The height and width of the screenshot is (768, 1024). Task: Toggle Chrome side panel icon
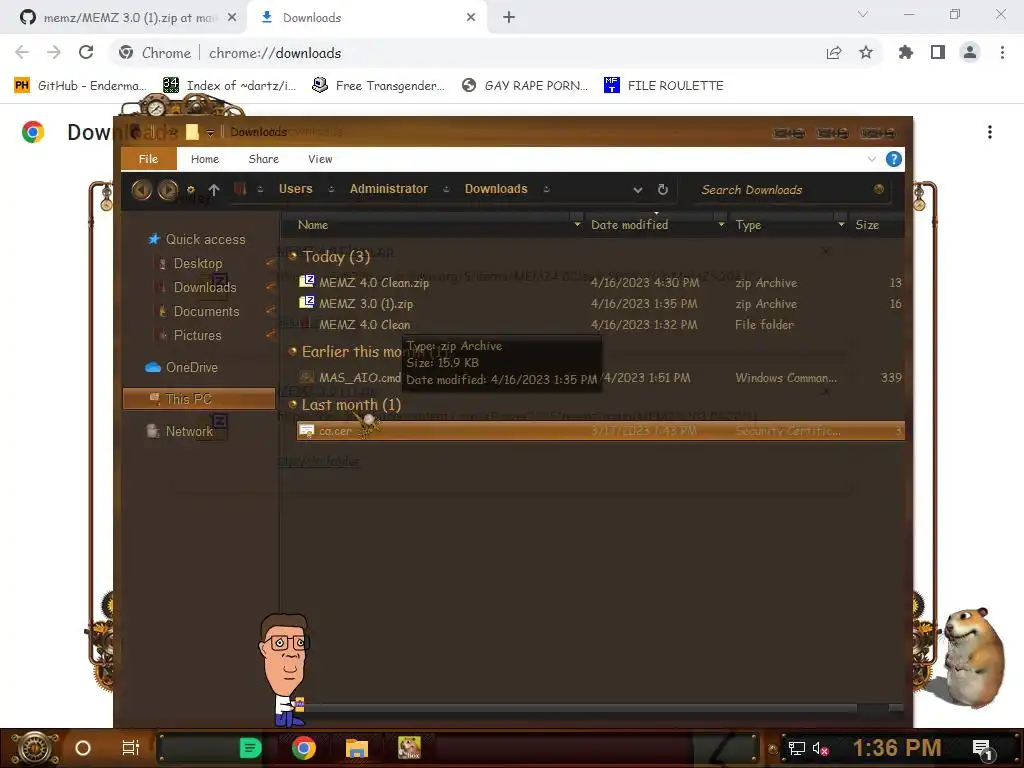938,52
